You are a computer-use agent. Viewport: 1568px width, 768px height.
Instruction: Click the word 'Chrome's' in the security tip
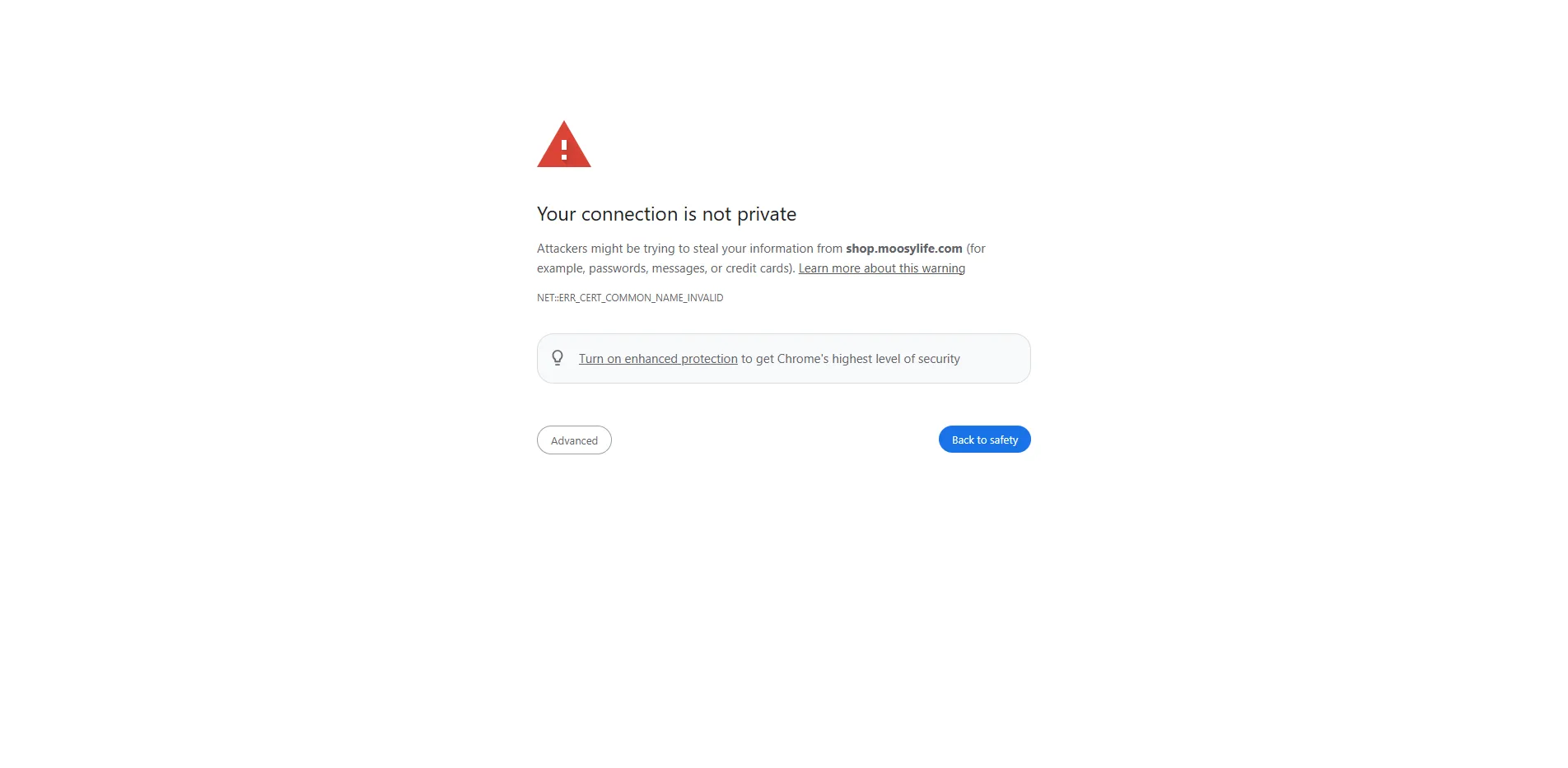coord(803,359)
